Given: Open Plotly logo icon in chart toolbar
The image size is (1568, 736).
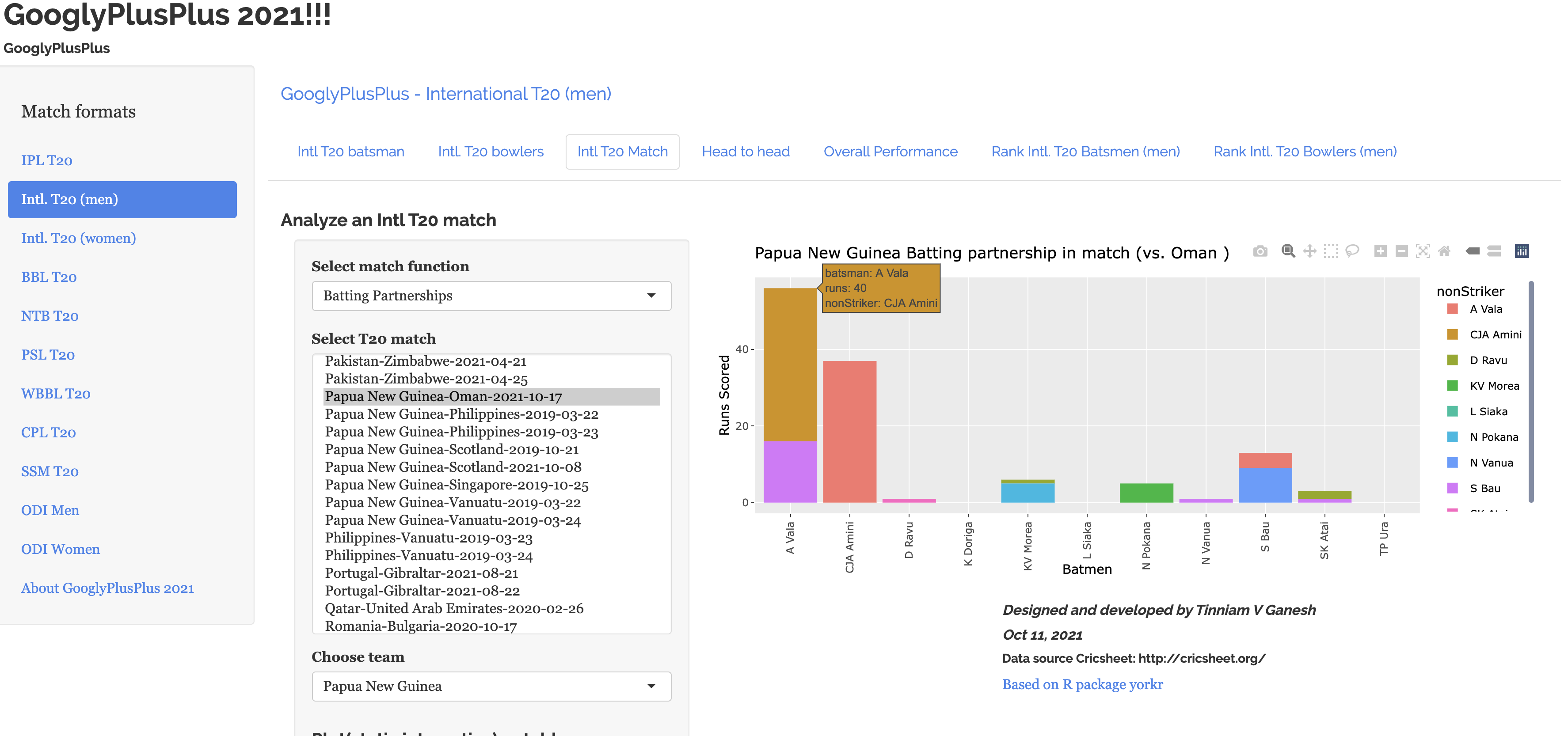Looking at the screenshot, I should pyautogui.click(x=1522, y=251).
